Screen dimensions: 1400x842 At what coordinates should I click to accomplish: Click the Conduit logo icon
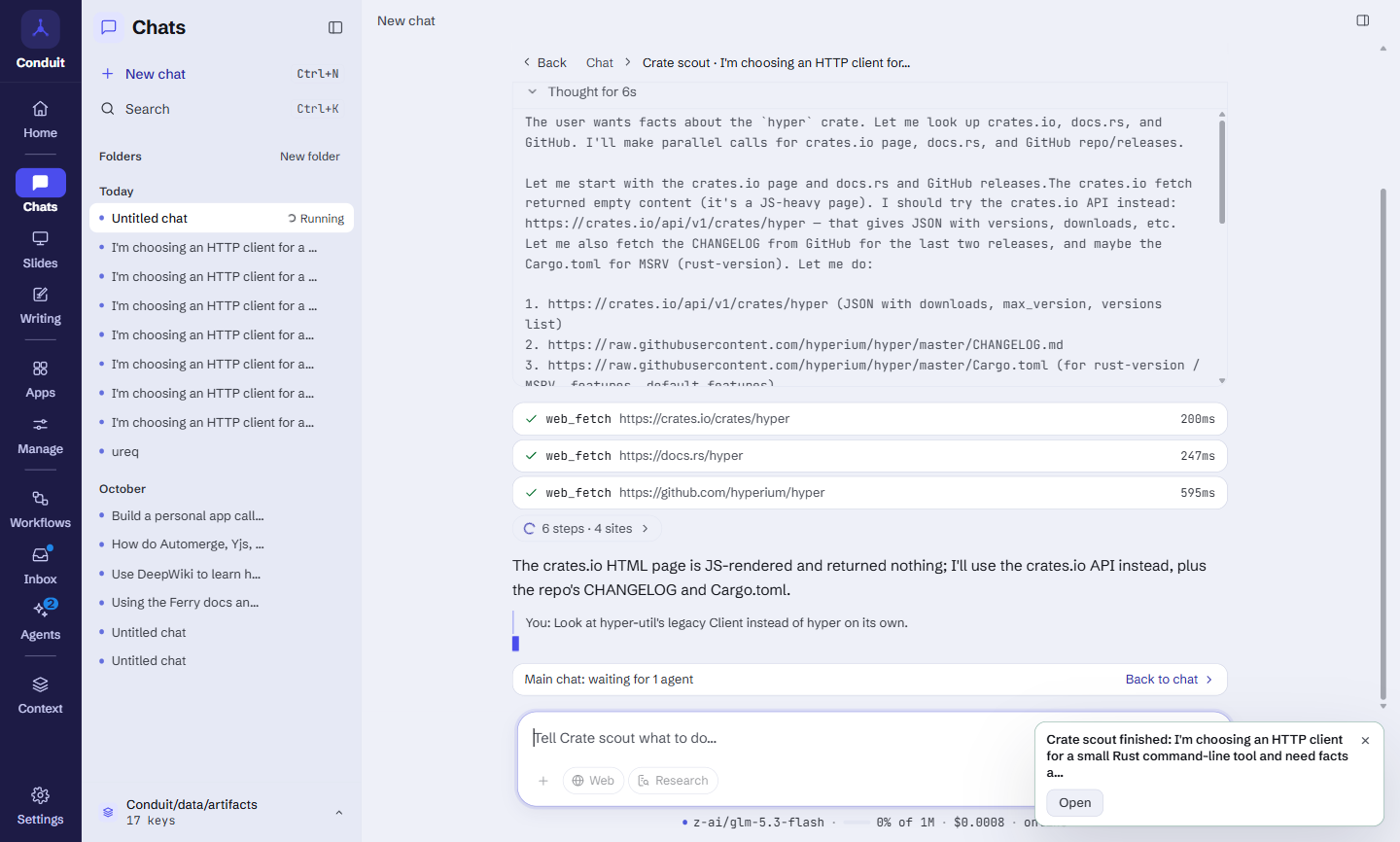click(40, 29)
